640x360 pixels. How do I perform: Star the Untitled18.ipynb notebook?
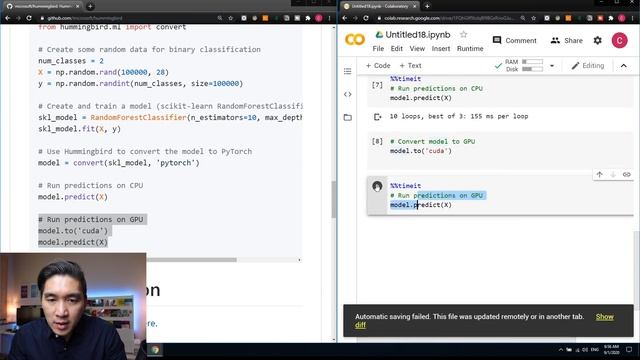pos(463,35)
